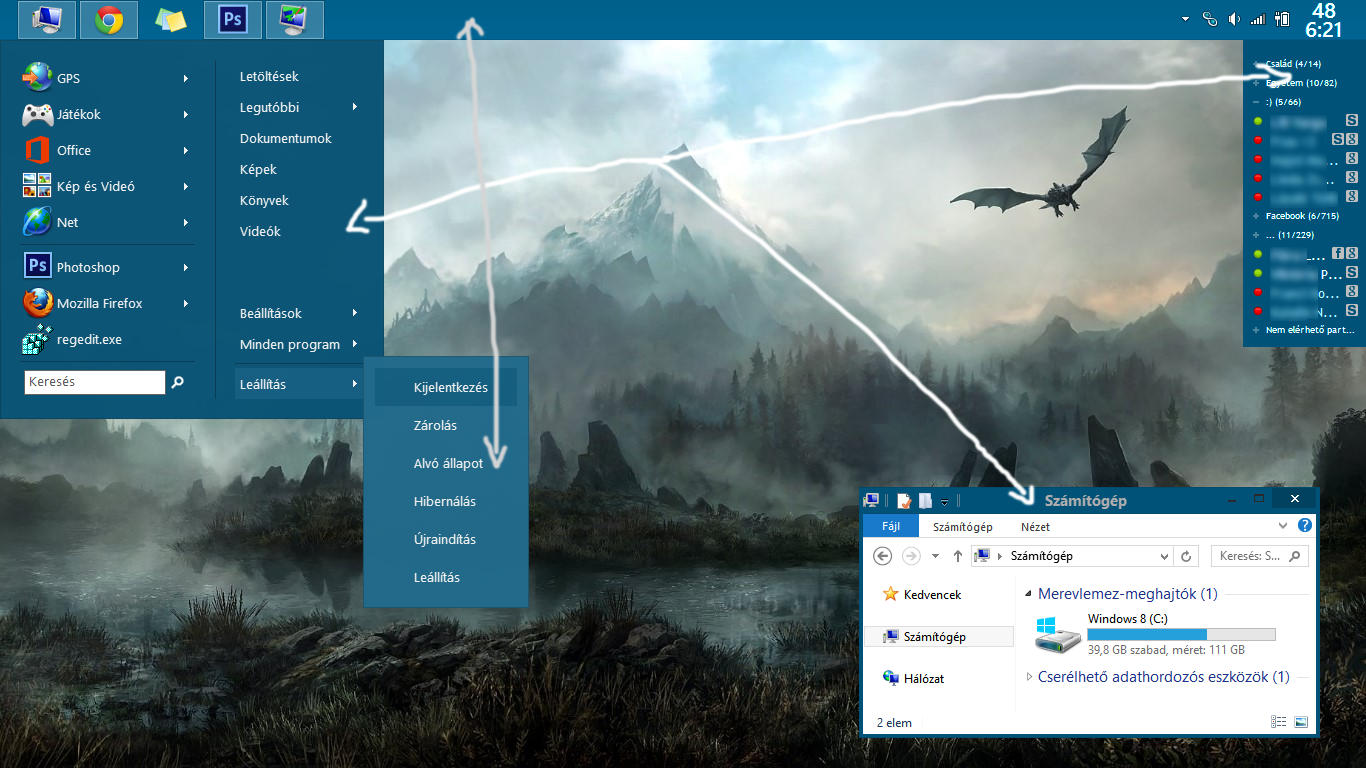Viewport: 1366px width, 768px height.
Task: Click the battery power tray icon
Action: (1283, 18)
